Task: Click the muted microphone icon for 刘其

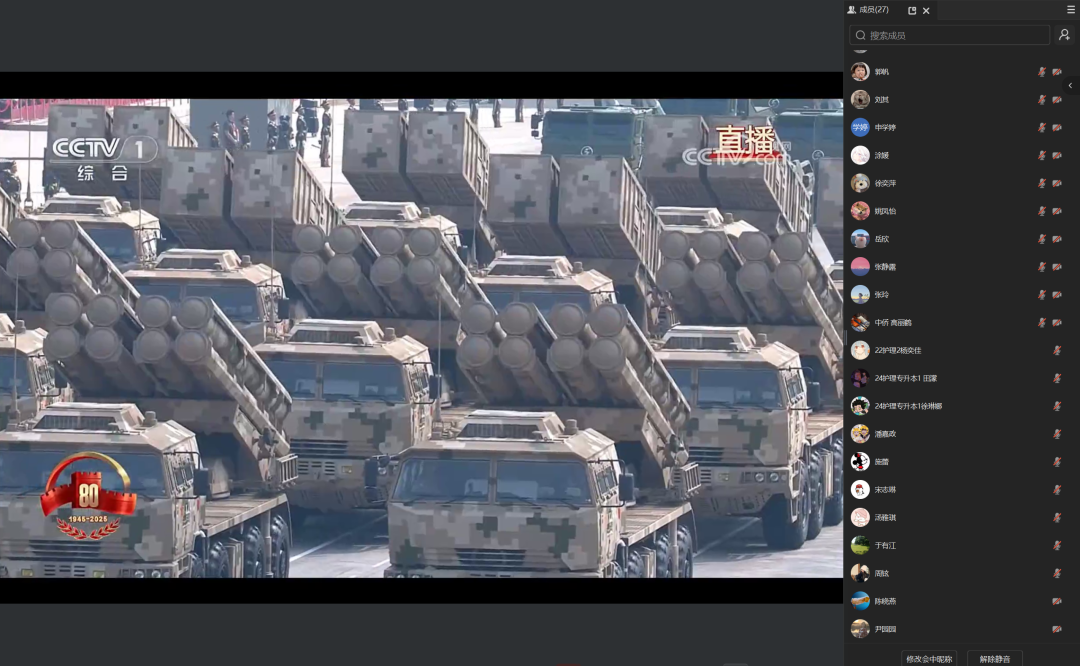Action: pos(1042,100)
